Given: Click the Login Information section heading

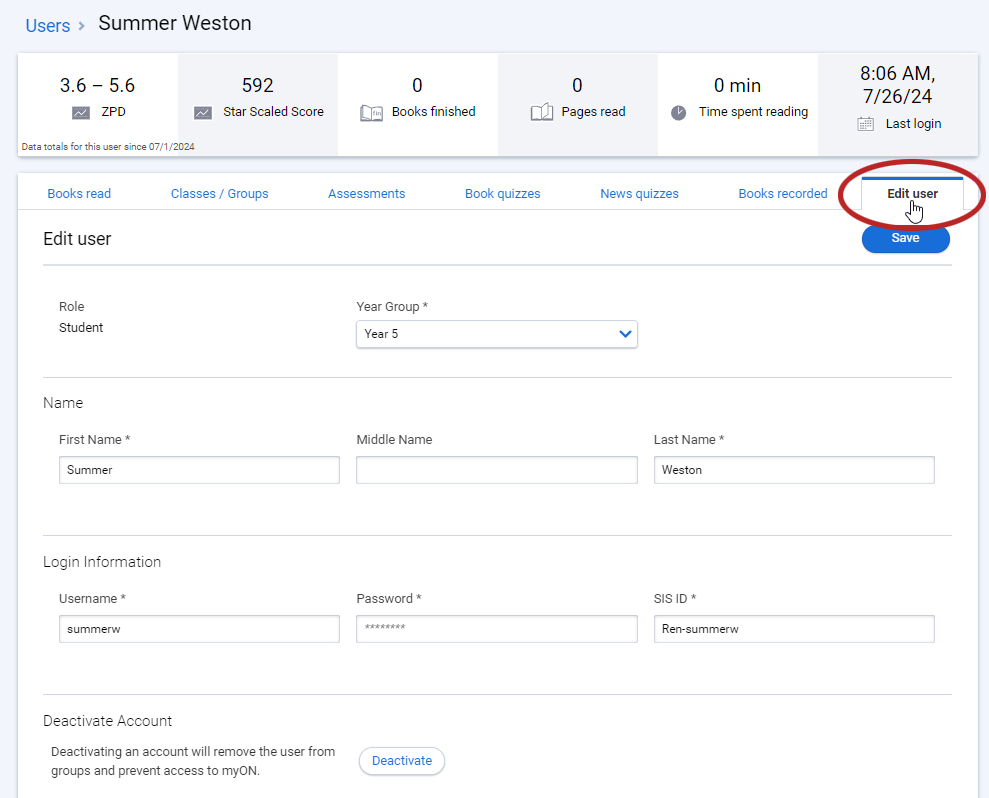Looking at the screenshot, I should 102,562.
